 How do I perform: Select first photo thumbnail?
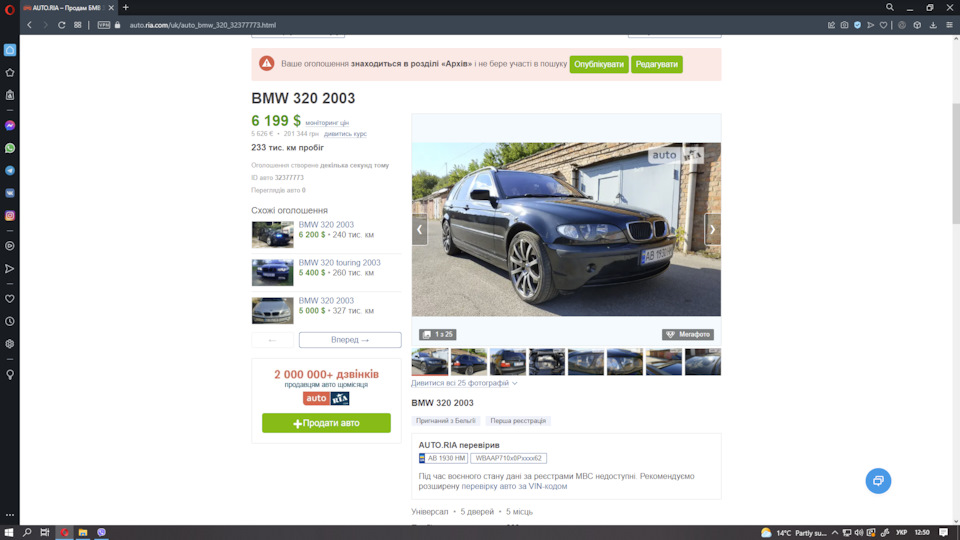point(430,362)
